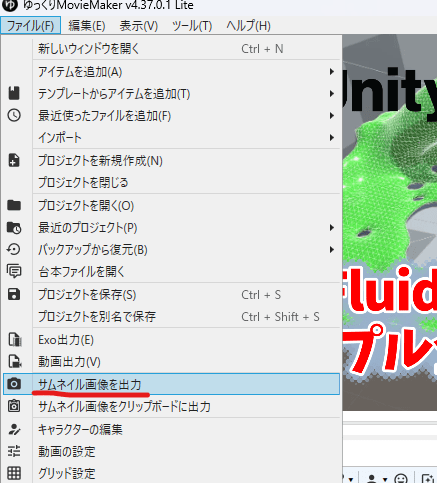Expand バックアップから復元(B) submenu arrow
The height and width of the screenshot is (483, 437).
pos(331,250)
